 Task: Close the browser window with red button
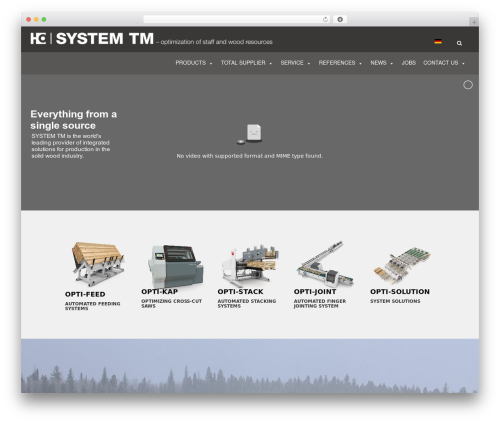(x=29, y=19)
